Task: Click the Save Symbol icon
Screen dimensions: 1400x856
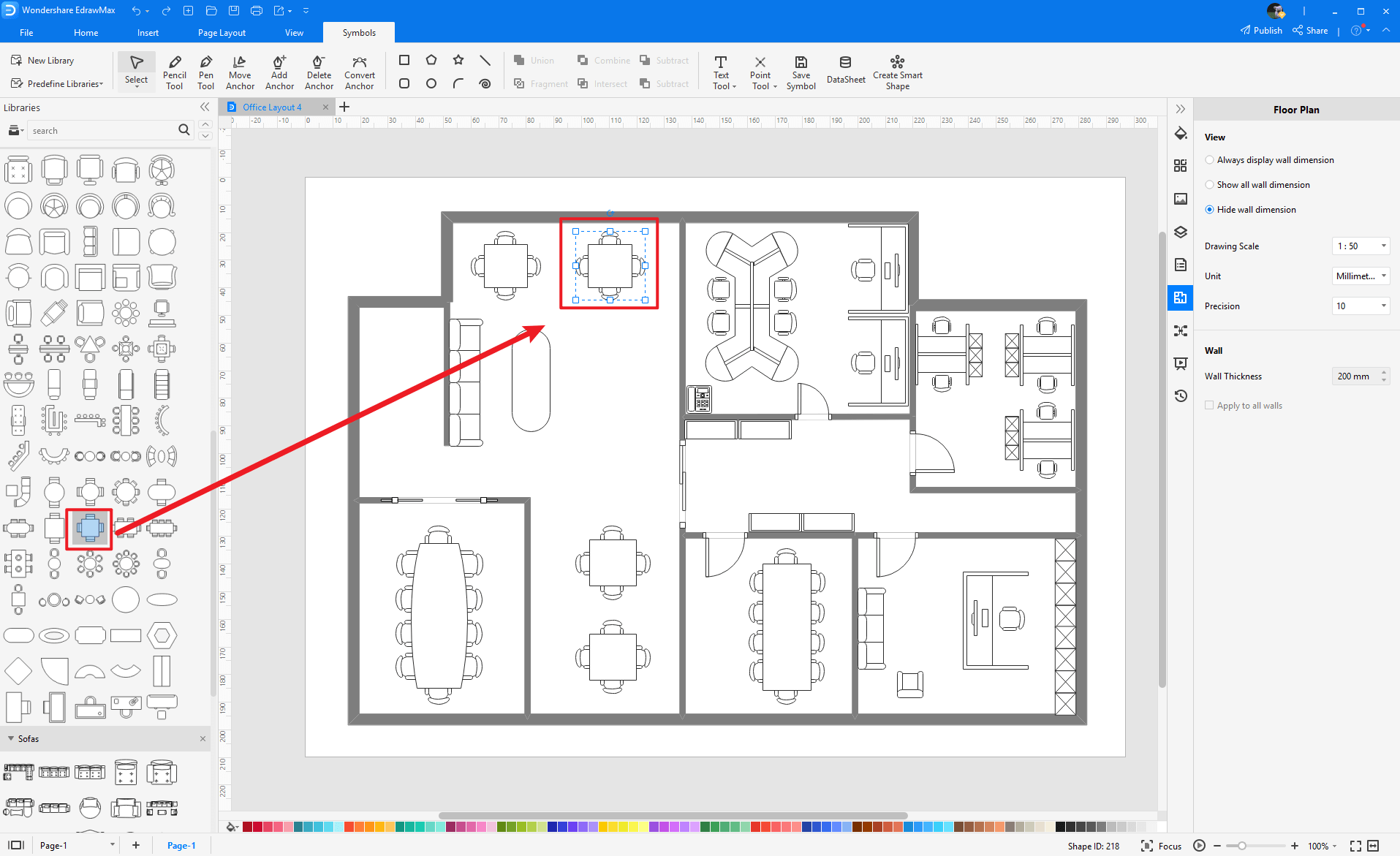Action: point(801,72)
